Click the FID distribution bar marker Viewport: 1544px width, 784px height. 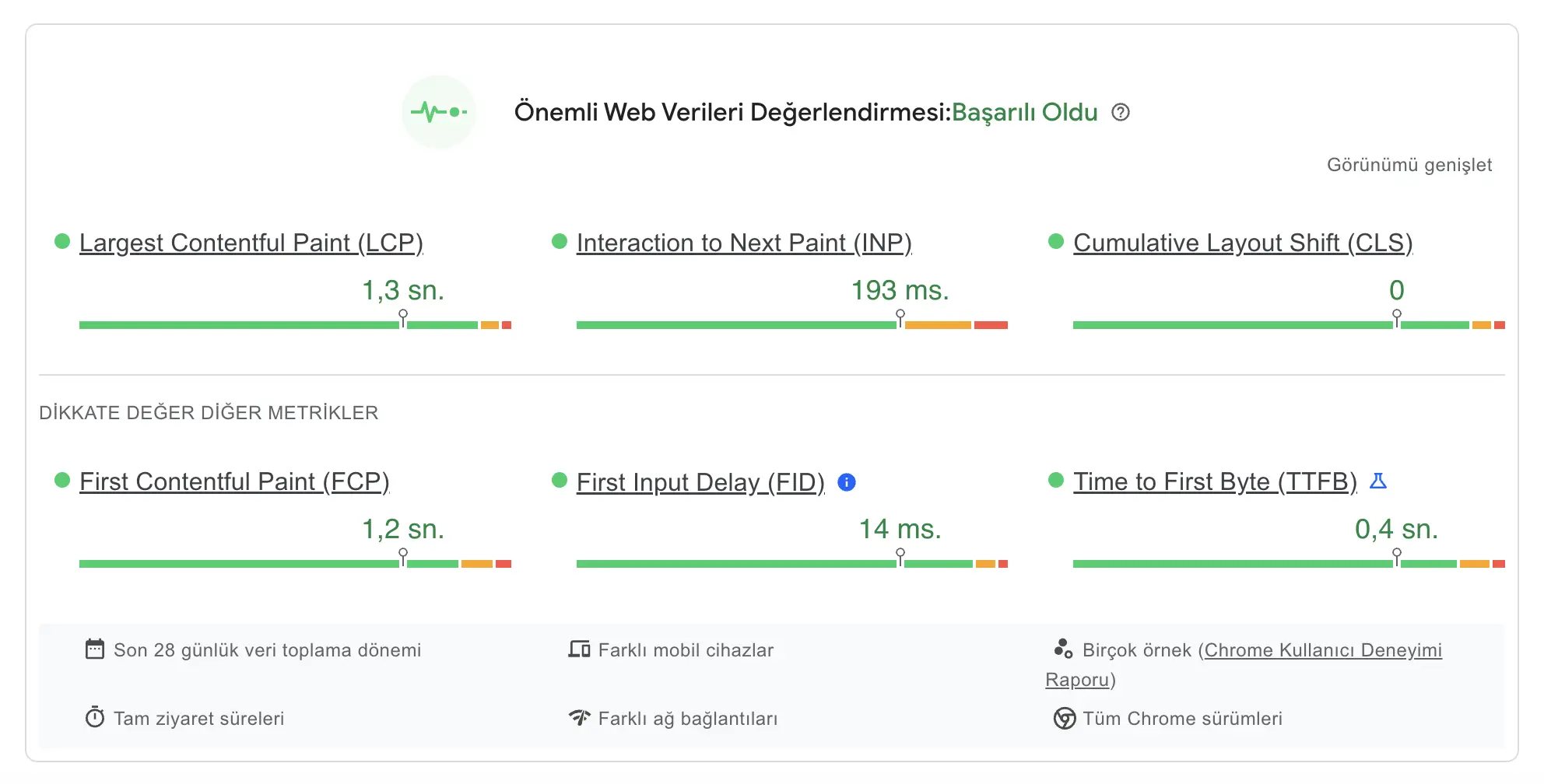(900, 557)
